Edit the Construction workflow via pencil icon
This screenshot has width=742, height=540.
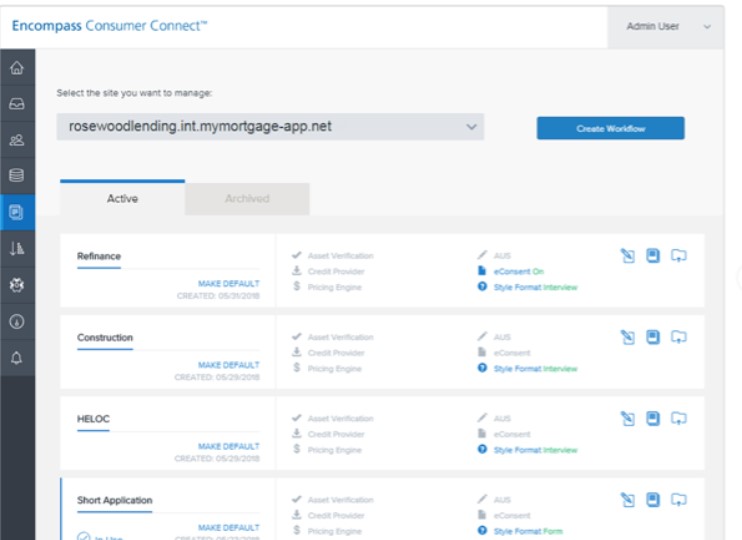click(x=627, y=337)
